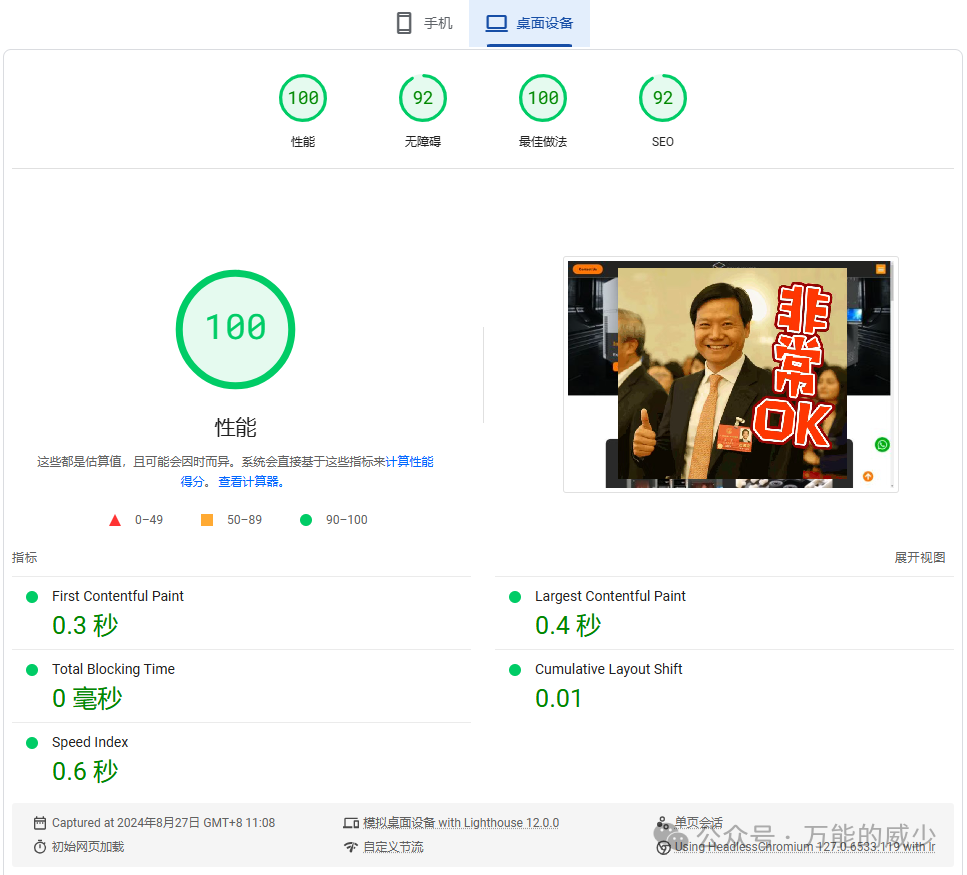Click the Captured at 2024年8月27日 text
The height and width of the screenshot is (875, 967).
[x=163, y=823]
